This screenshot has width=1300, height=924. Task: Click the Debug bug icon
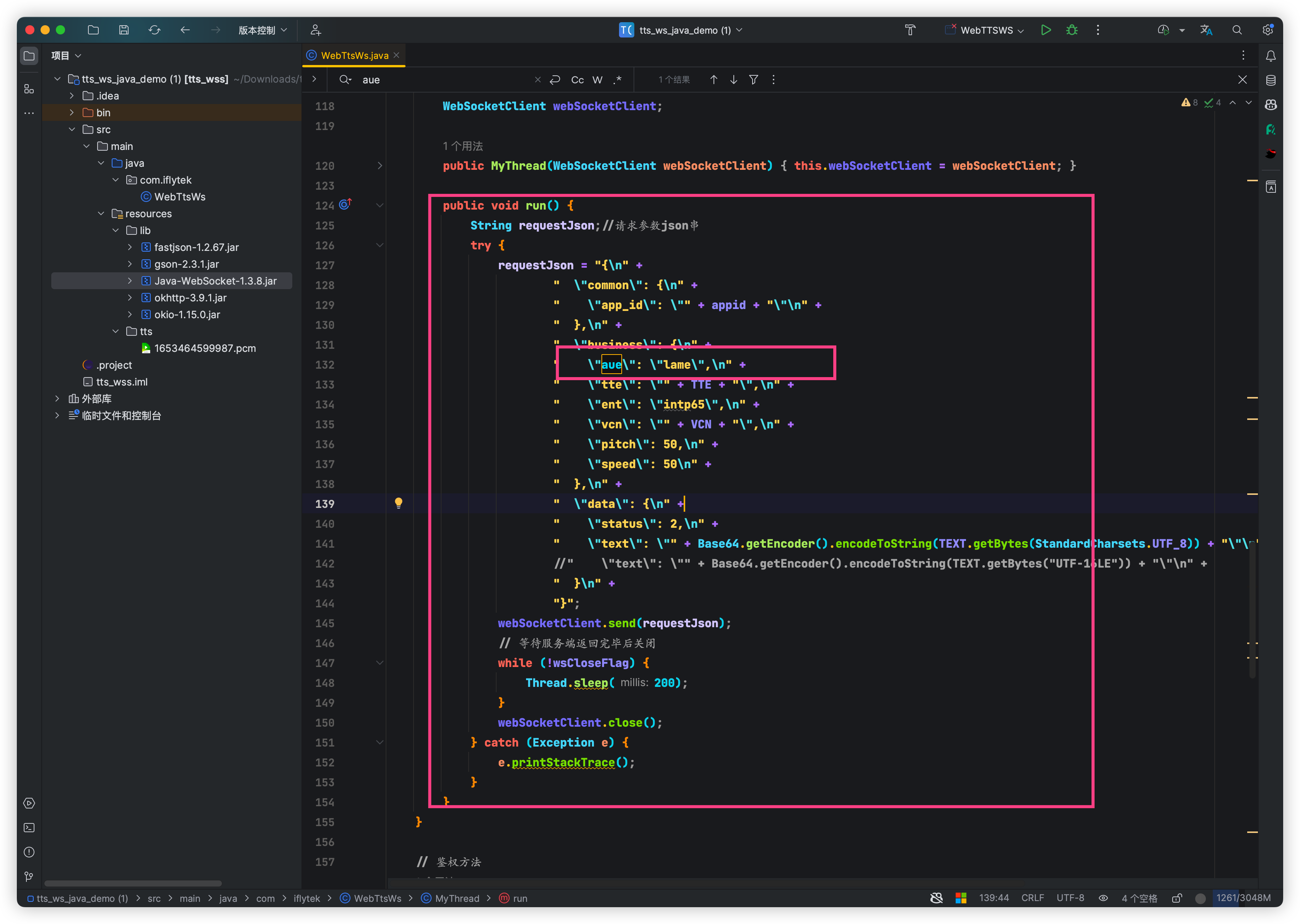(x=1072, y=30)
